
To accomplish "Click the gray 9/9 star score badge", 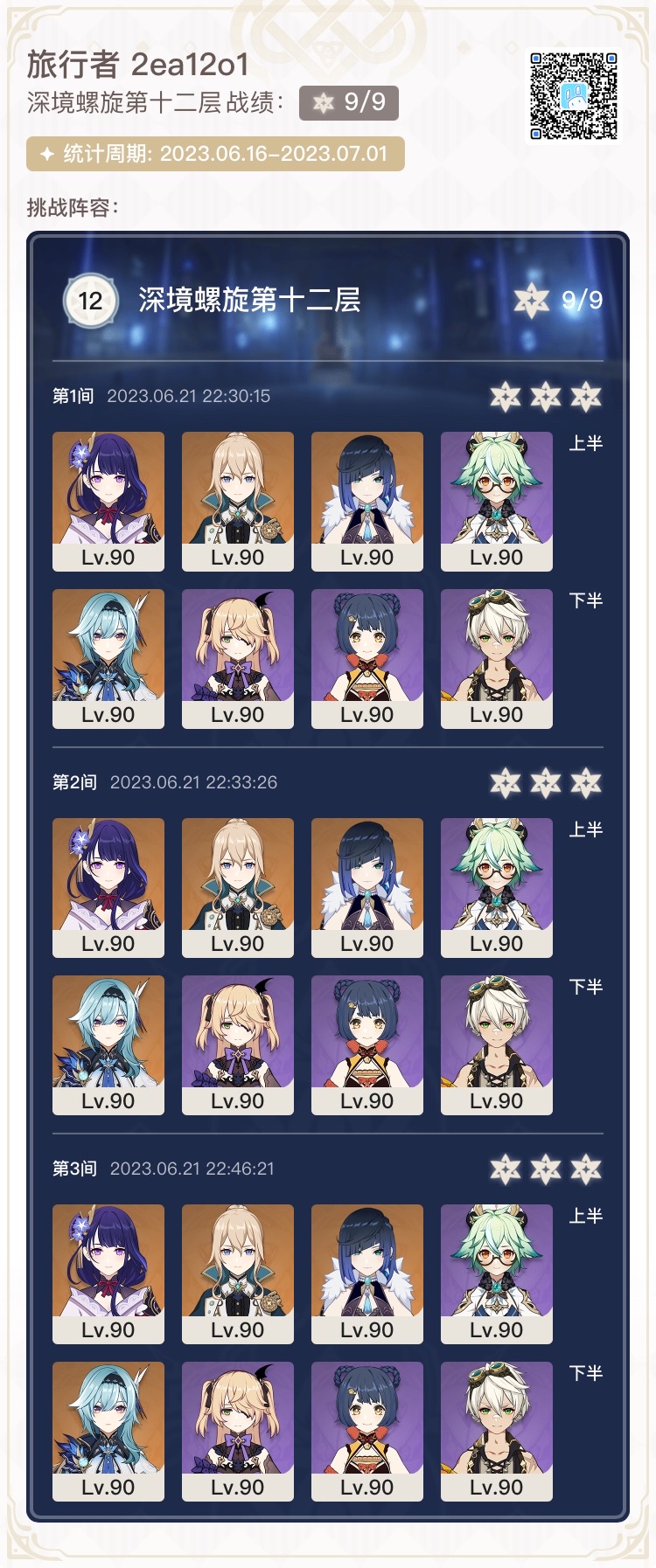I will point(349,102).
